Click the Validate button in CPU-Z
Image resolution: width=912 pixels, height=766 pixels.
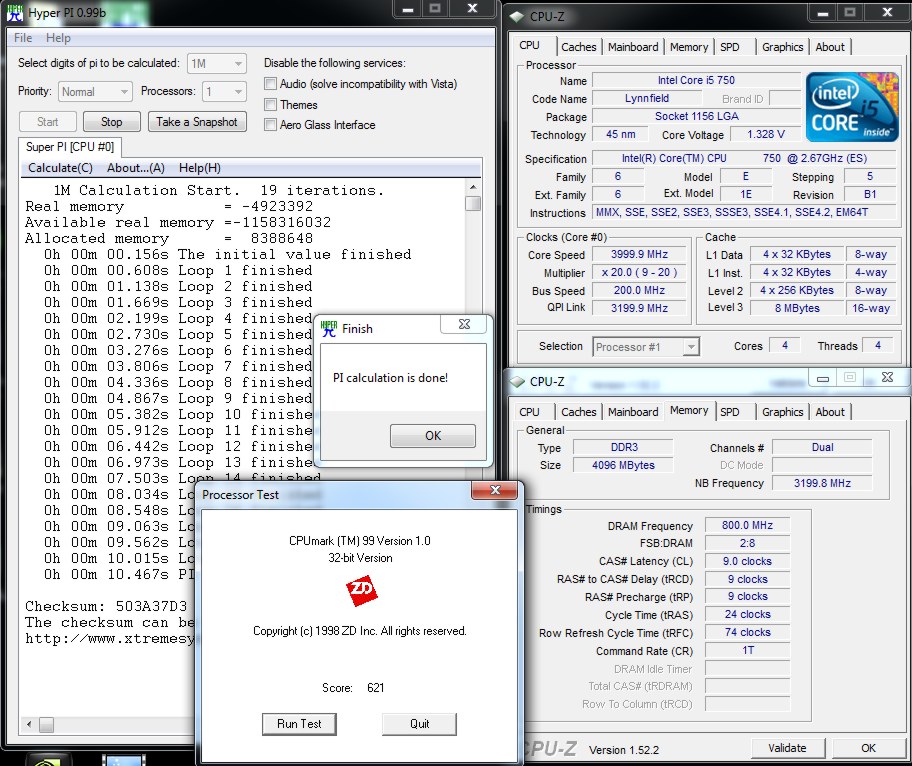[x=788, y=748]
